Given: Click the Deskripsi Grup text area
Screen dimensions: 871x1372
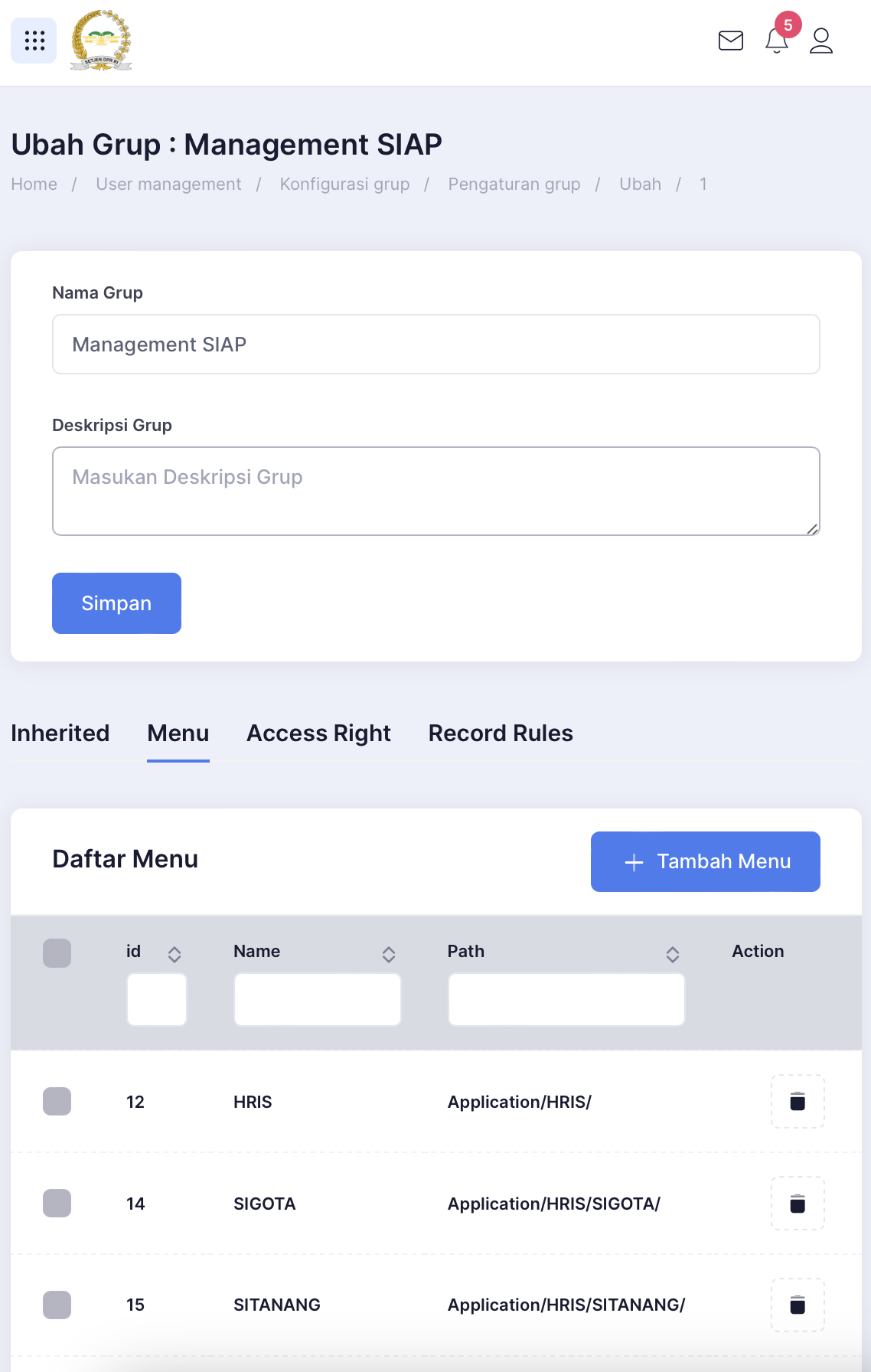Looking at the screenshot, I should pos(436,491).
